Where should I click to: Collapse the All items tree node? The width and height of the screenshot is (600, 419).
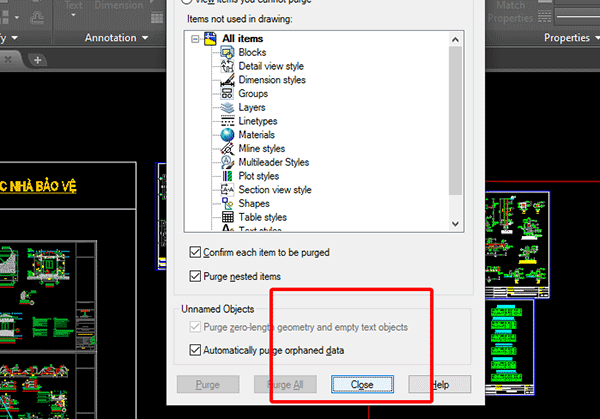(195, 39)
